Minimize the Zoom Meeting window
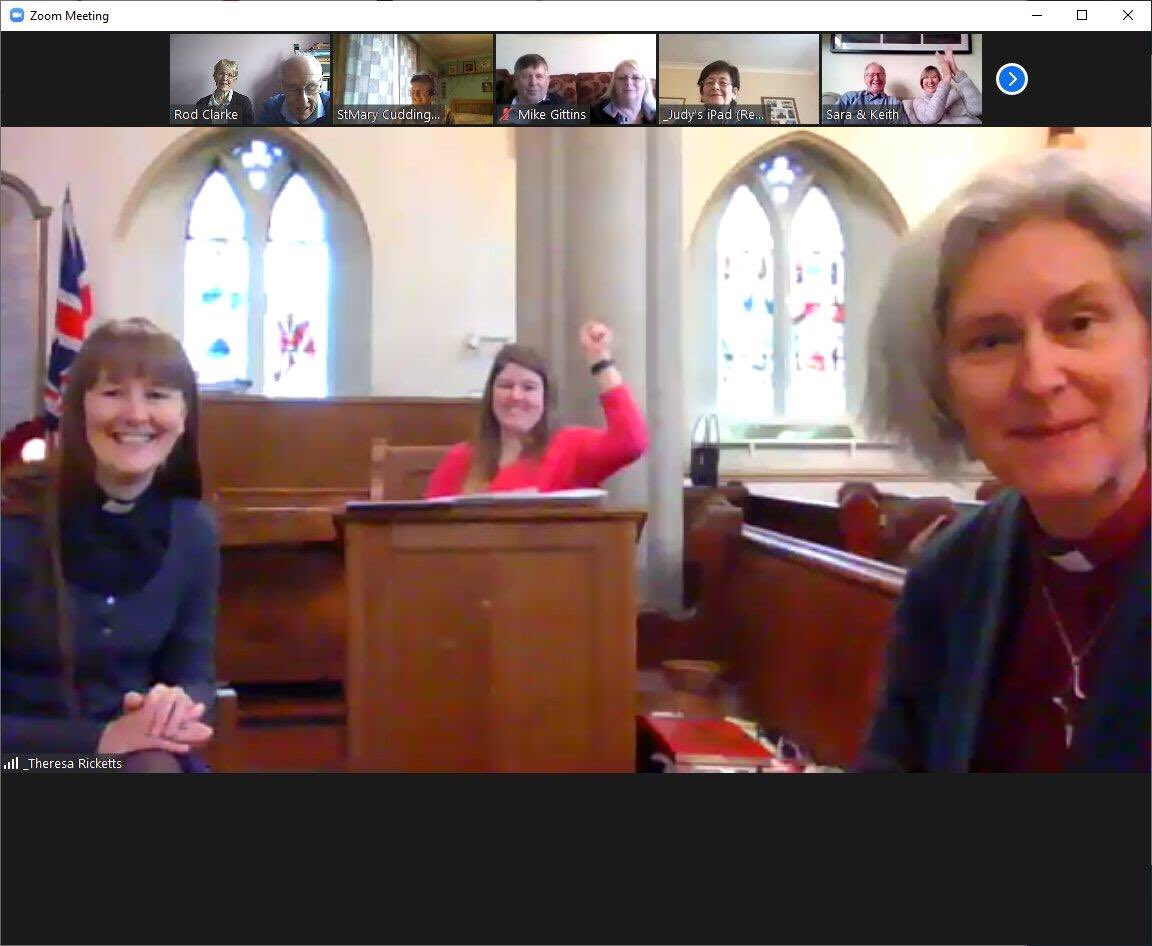 click(x=1037, y=15)
